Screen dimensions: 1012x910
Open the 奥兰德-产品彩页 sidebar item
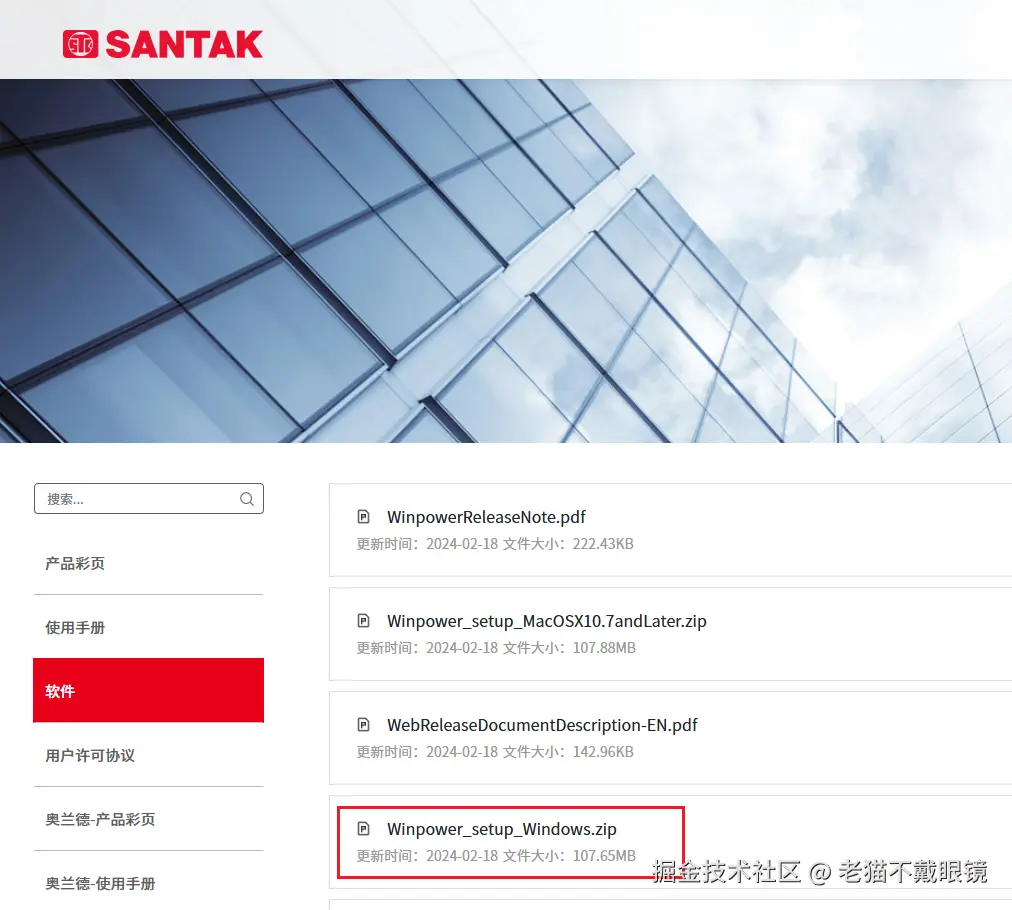coord(100,820)
